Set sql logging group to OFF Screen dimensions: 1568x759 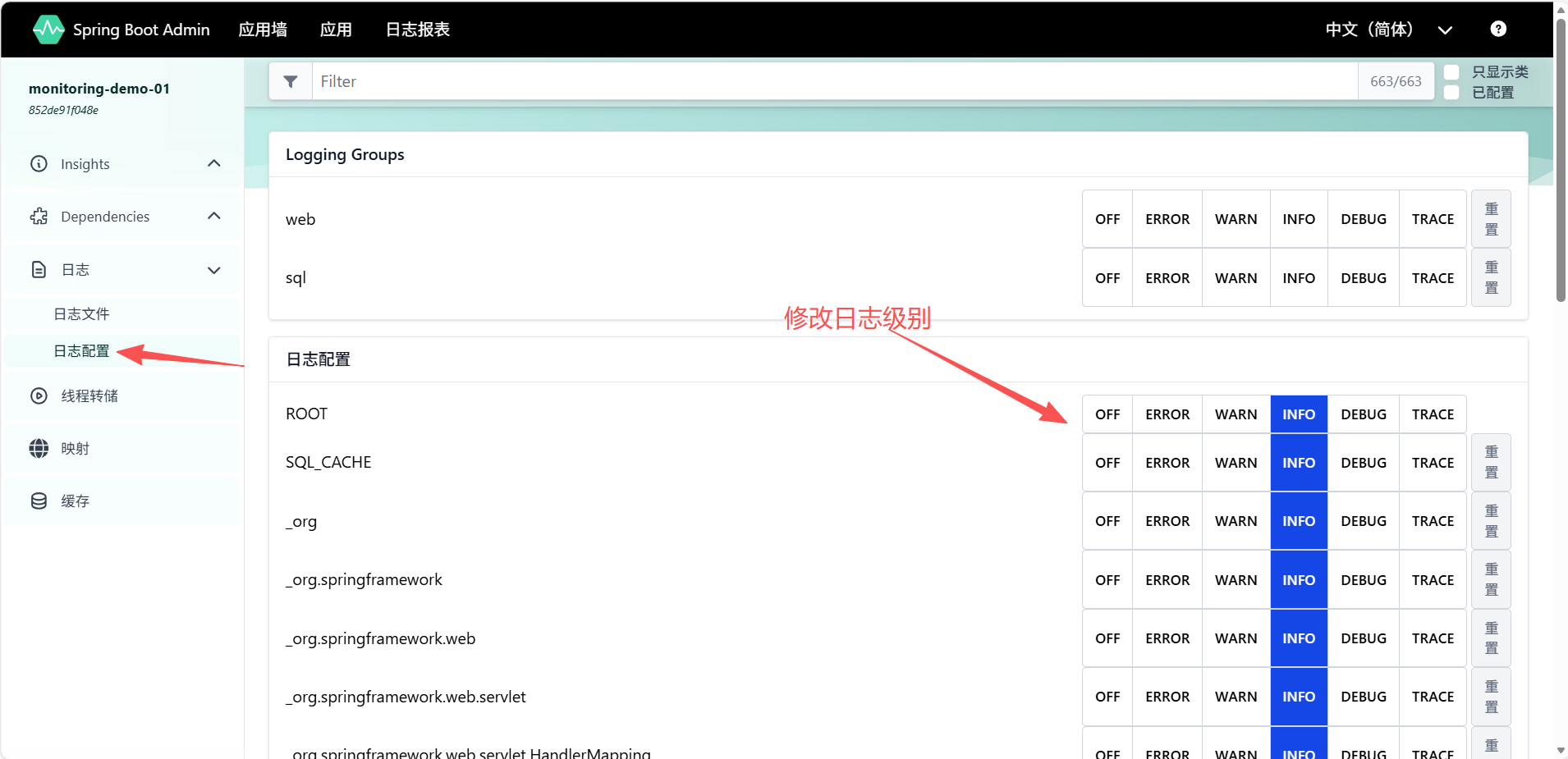pos(1107,278)
